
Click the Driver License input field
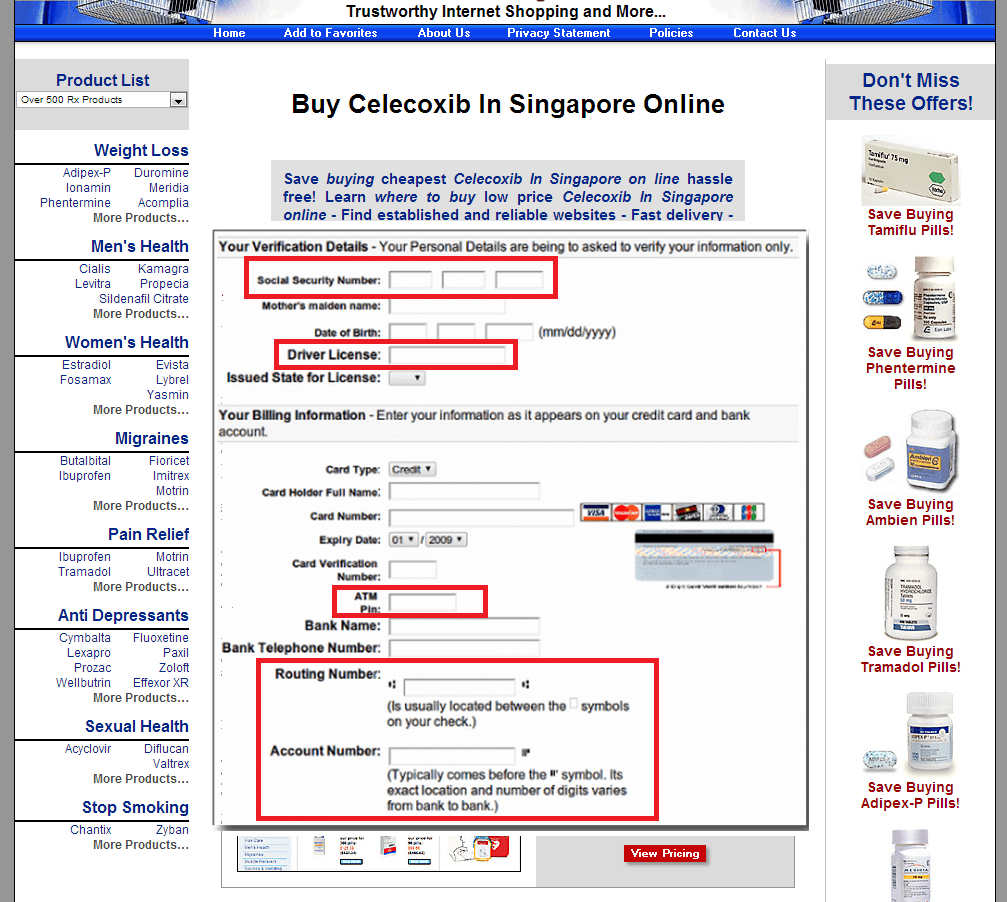pyautogui.click(x=447, y=355)
